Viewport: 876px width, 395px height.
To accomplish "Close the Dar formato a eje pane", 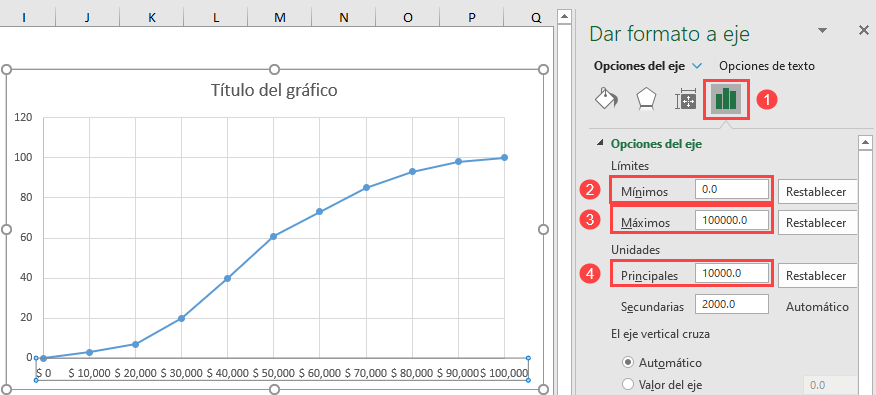I will [863, 31].
